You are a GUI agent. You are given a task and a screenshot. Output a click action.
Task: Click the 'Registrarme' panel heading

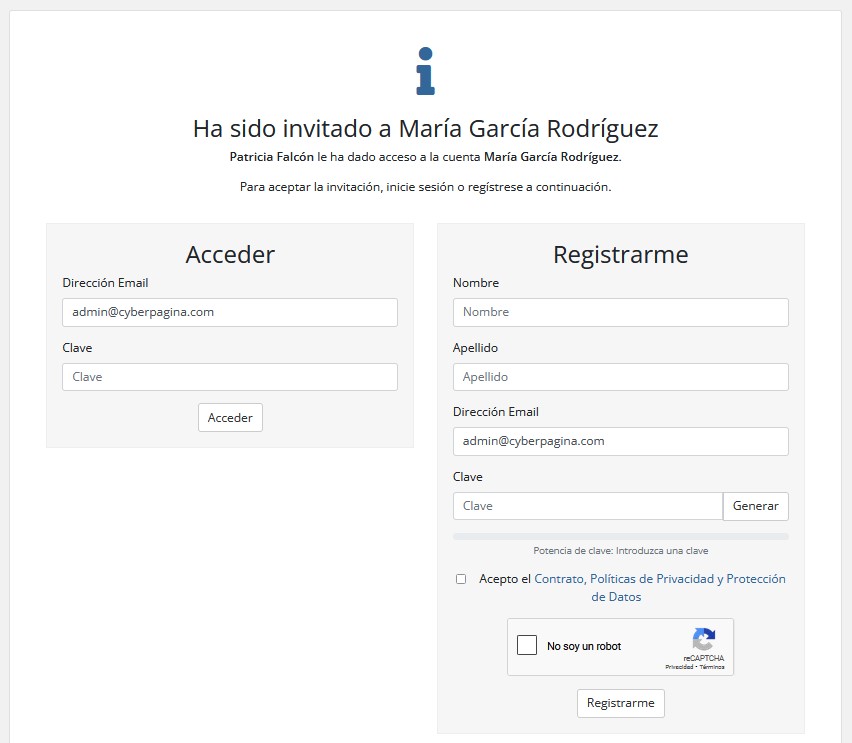tap(620, 254)
